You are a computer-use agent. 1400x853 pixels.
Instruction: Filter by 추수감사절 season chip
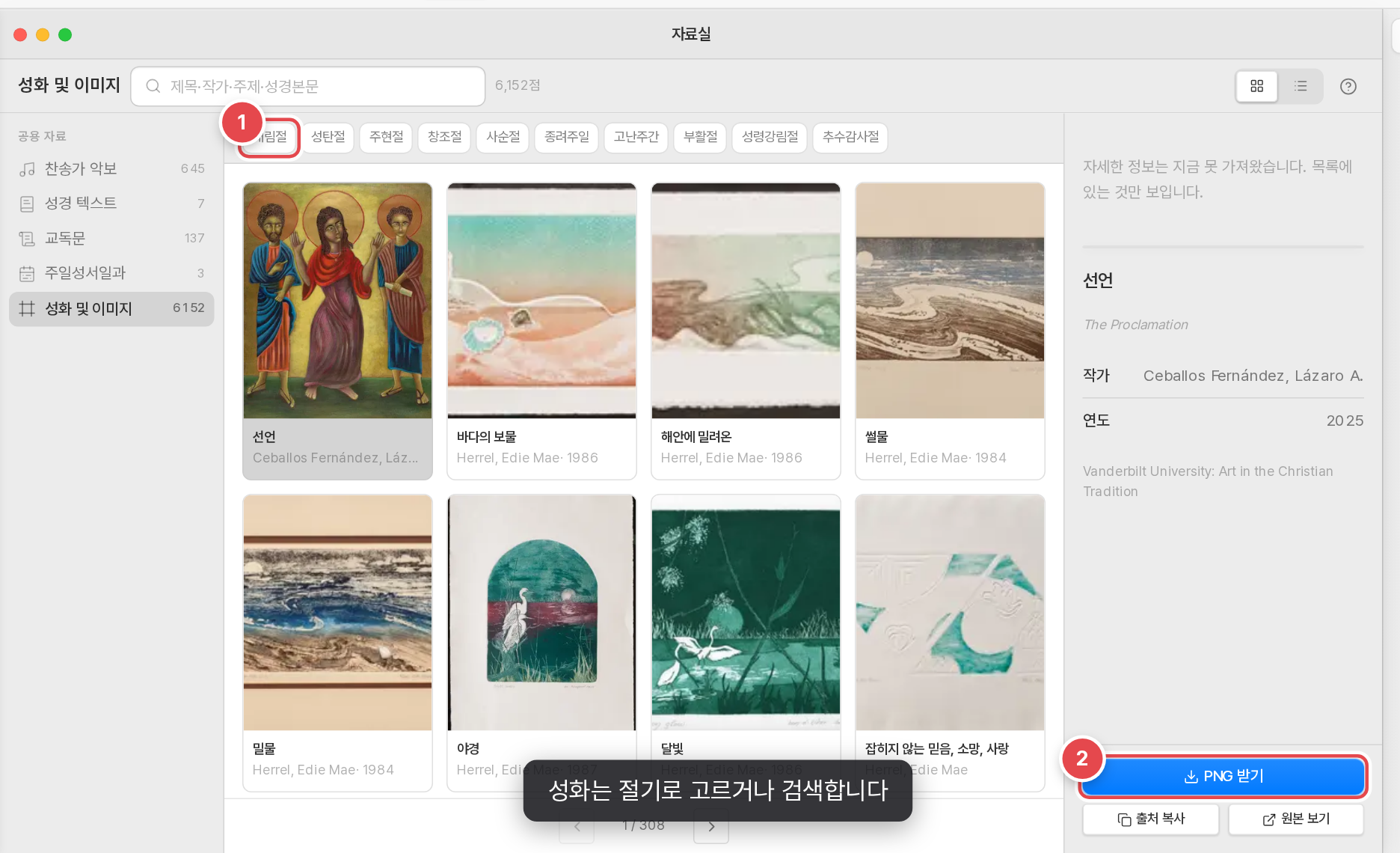tap(850, 137)
